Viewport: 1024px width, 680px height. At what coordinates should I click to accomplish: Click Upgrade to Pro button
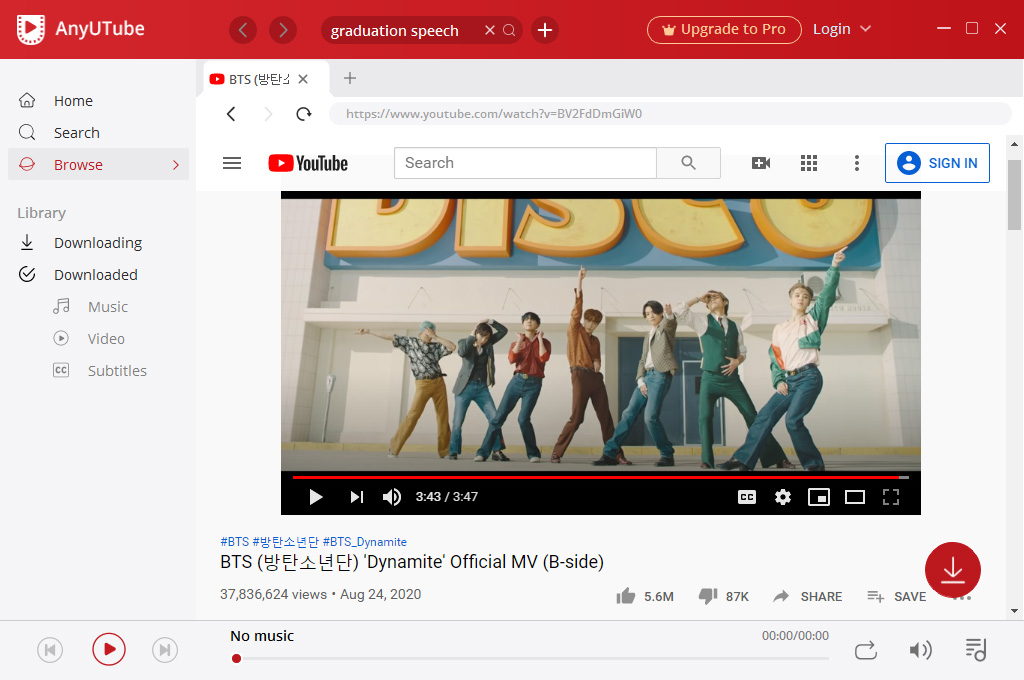724,29
